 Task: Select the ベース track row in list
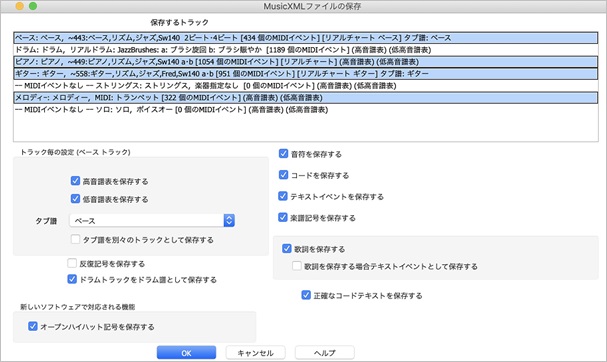(x=306, y=38)
